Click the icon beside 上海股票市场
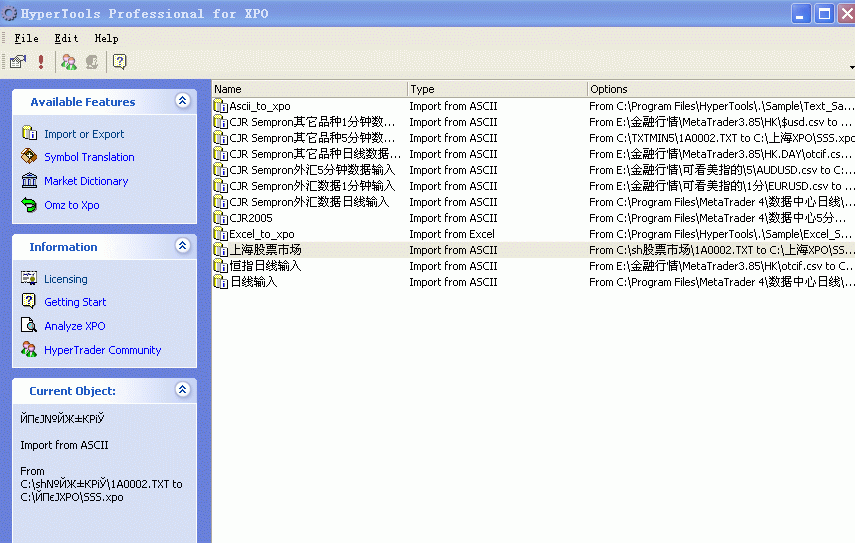 click(x=220, y=250)
